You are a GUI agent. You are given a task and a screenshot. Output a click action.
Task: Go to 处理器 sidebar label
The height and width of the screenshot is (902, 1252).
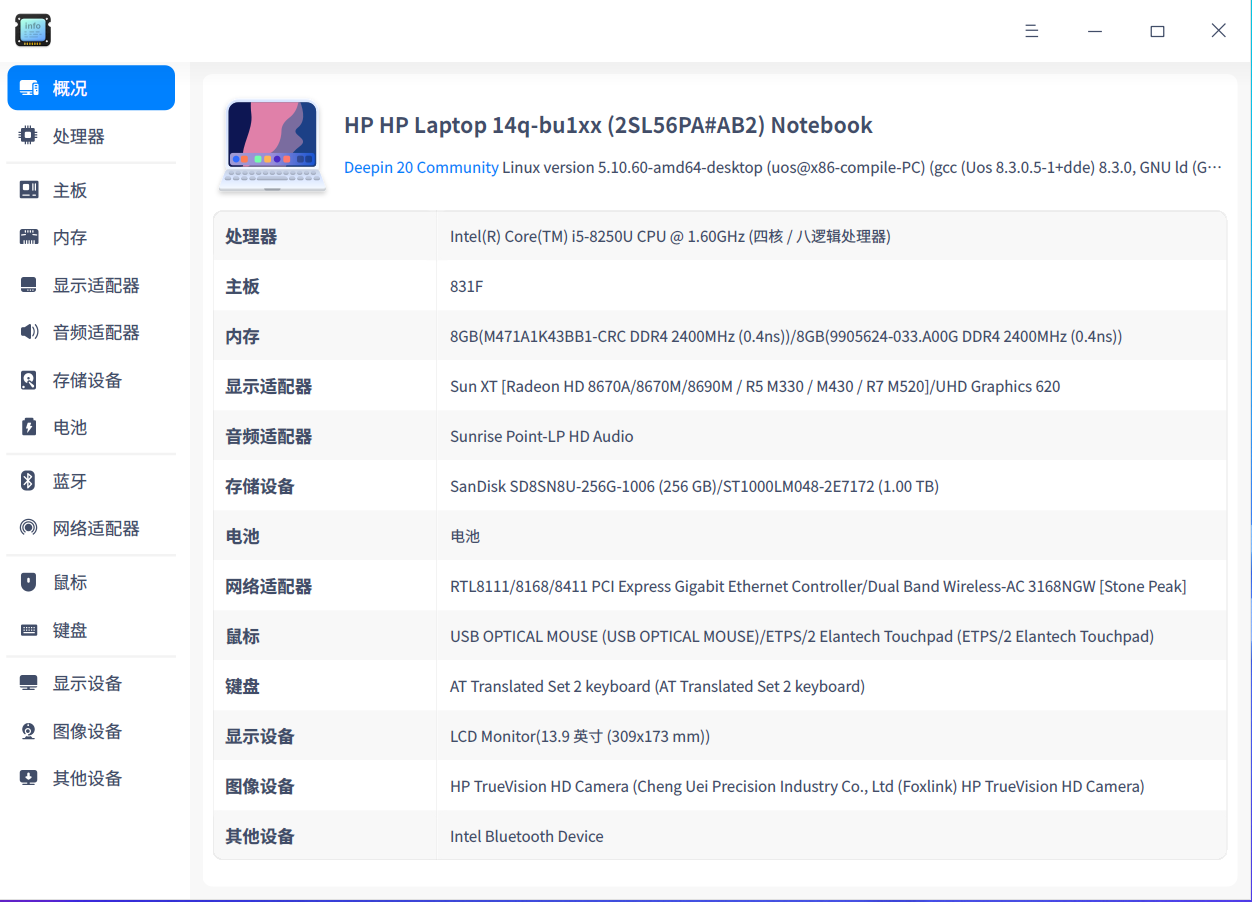(x=79, y=136)
